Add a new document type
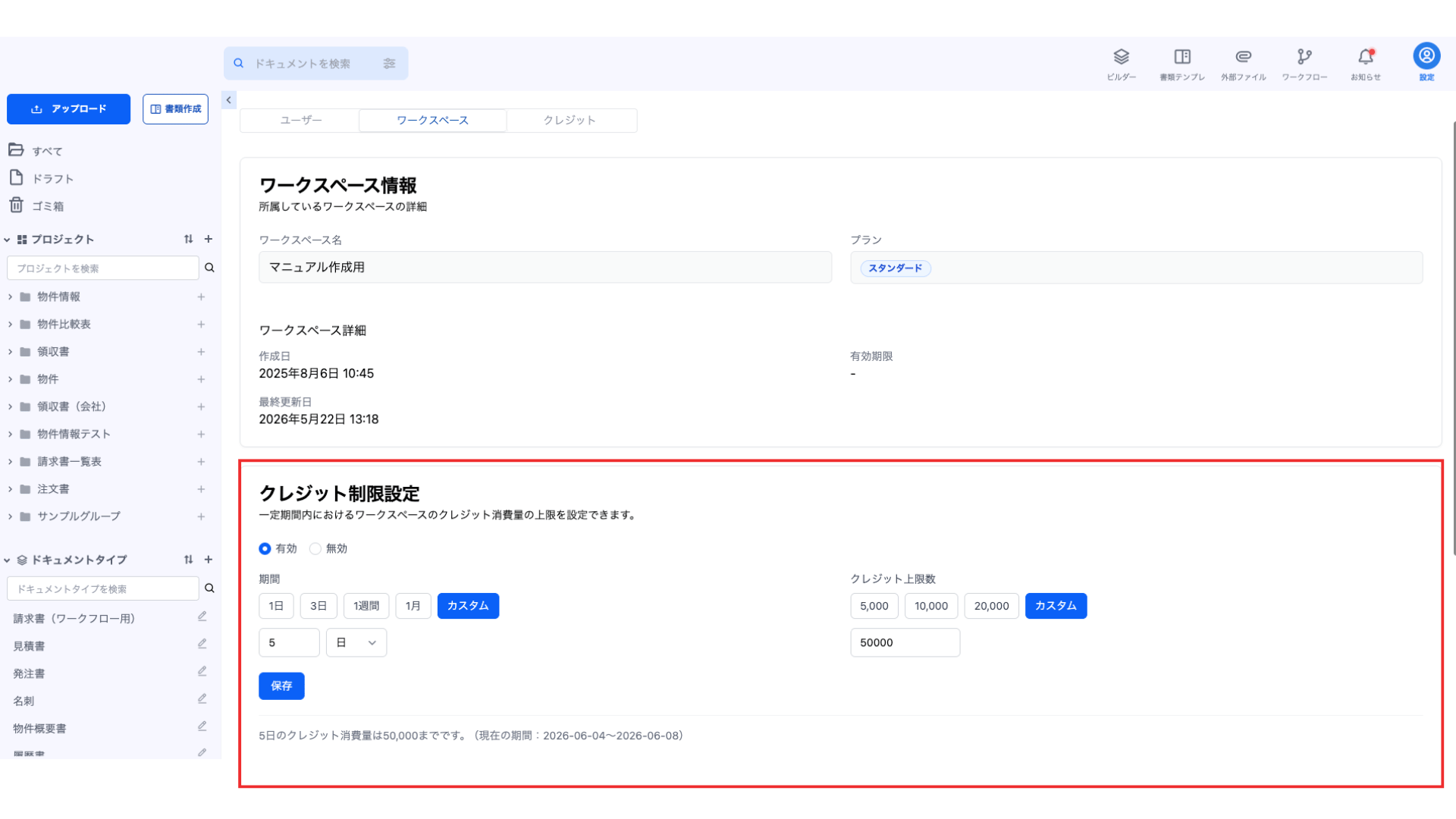Viewport: 1456px width, 819px height. (x=209, y=560)
